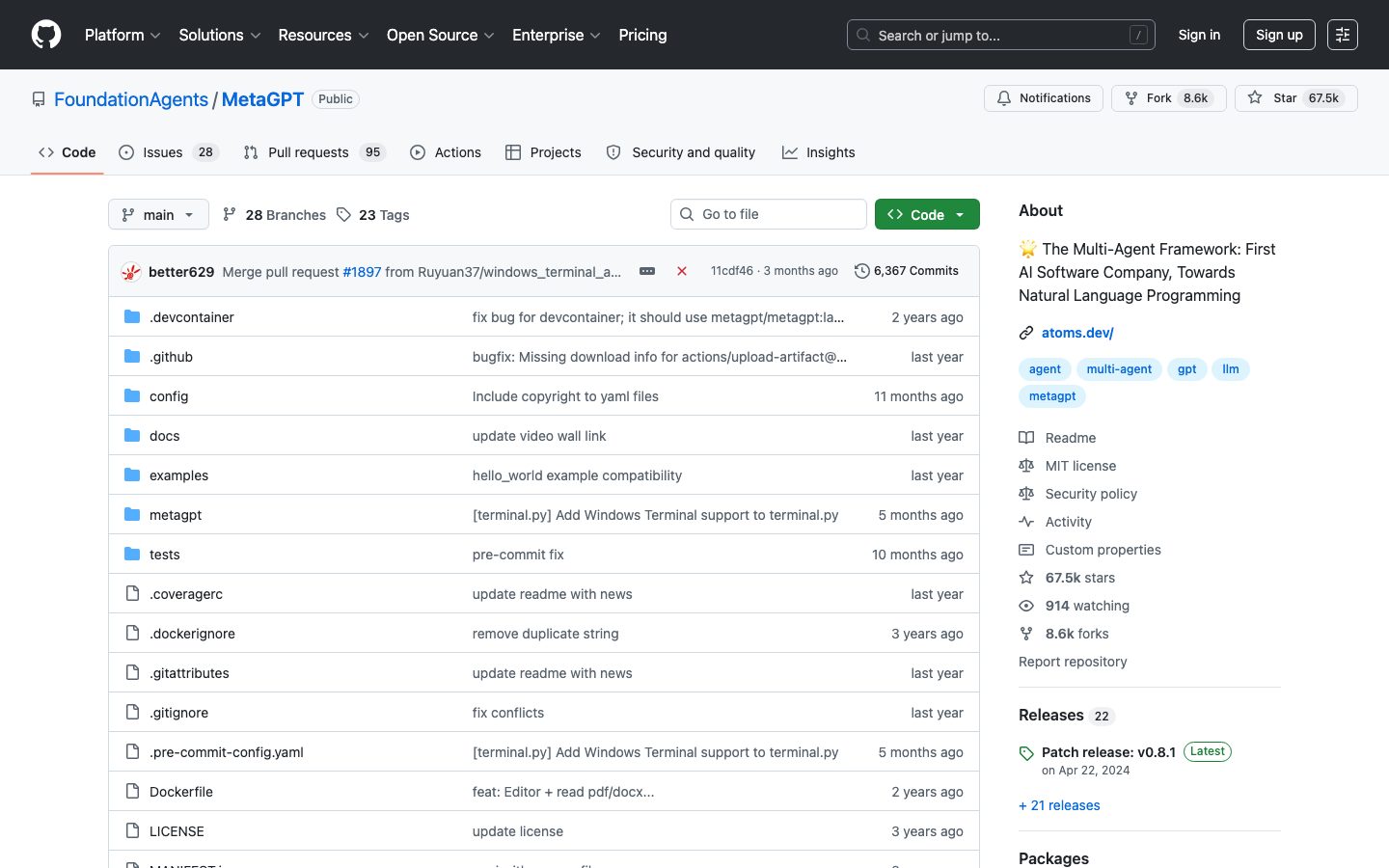The width and height of the screenshot is (1389, 868).
Task: Click the Go to file input
Action: click(769, 214)
